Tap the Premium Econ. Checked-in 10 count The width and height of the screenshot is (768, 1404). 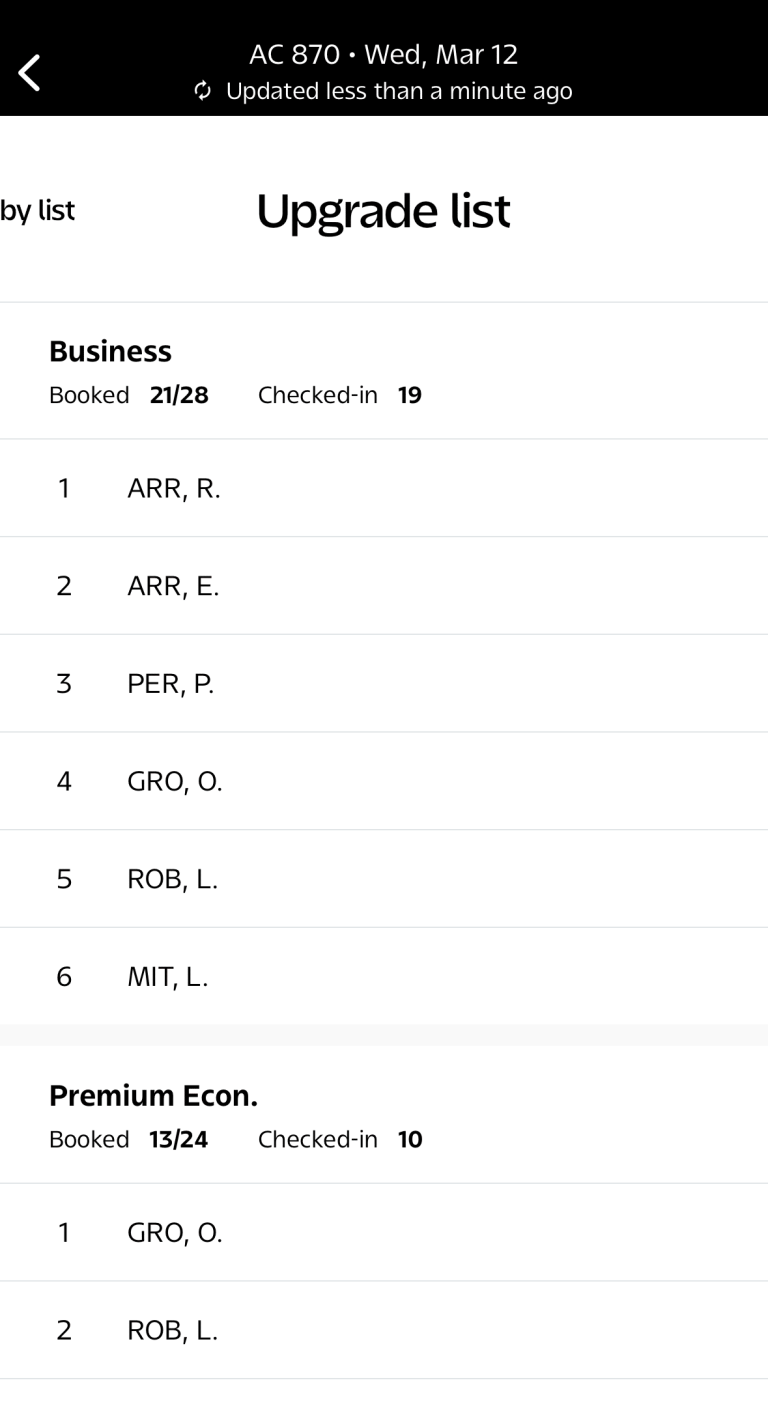click(x=340, y=1139)
